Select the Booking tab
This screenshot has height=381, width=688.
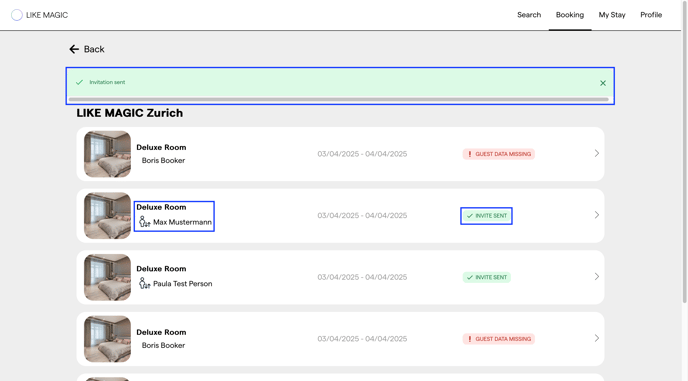point(570,15)
